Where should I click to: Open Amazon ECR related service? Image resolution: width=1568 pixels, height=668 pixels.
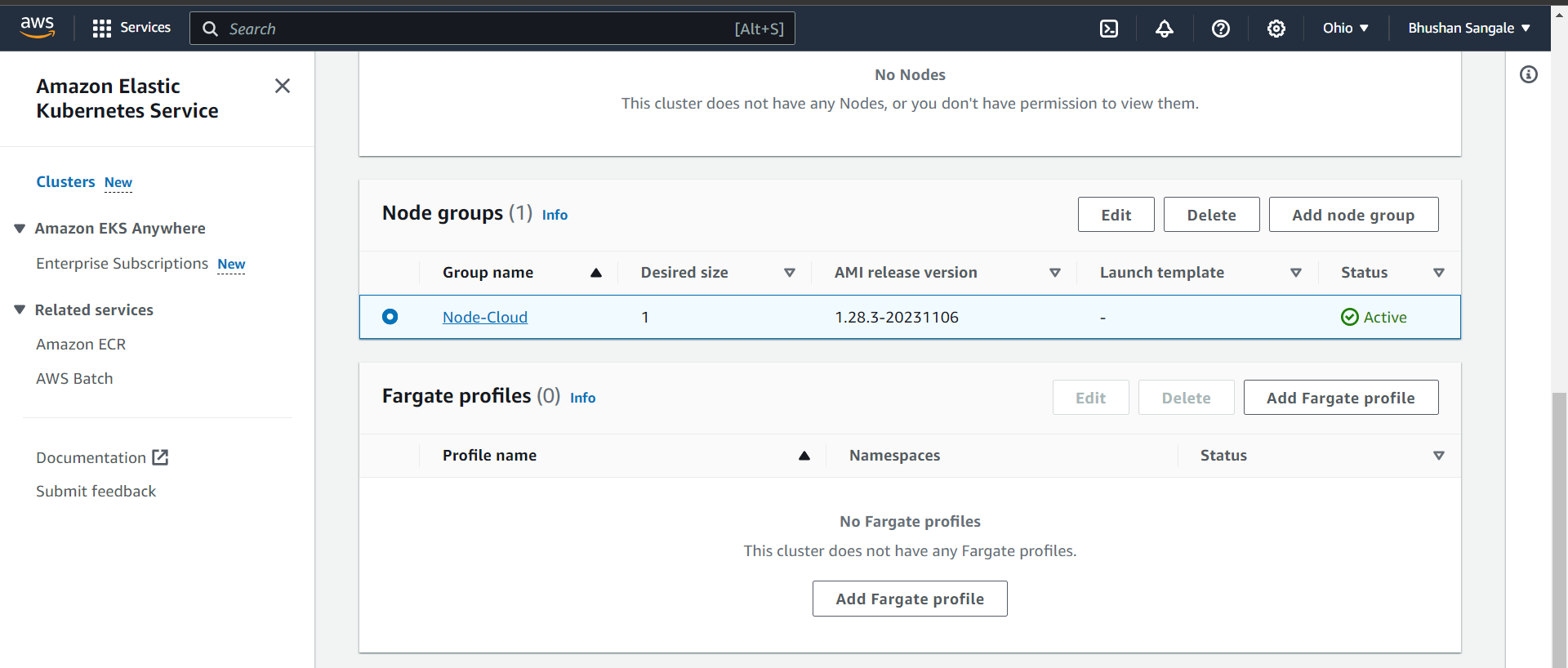[x=81, y=345]
